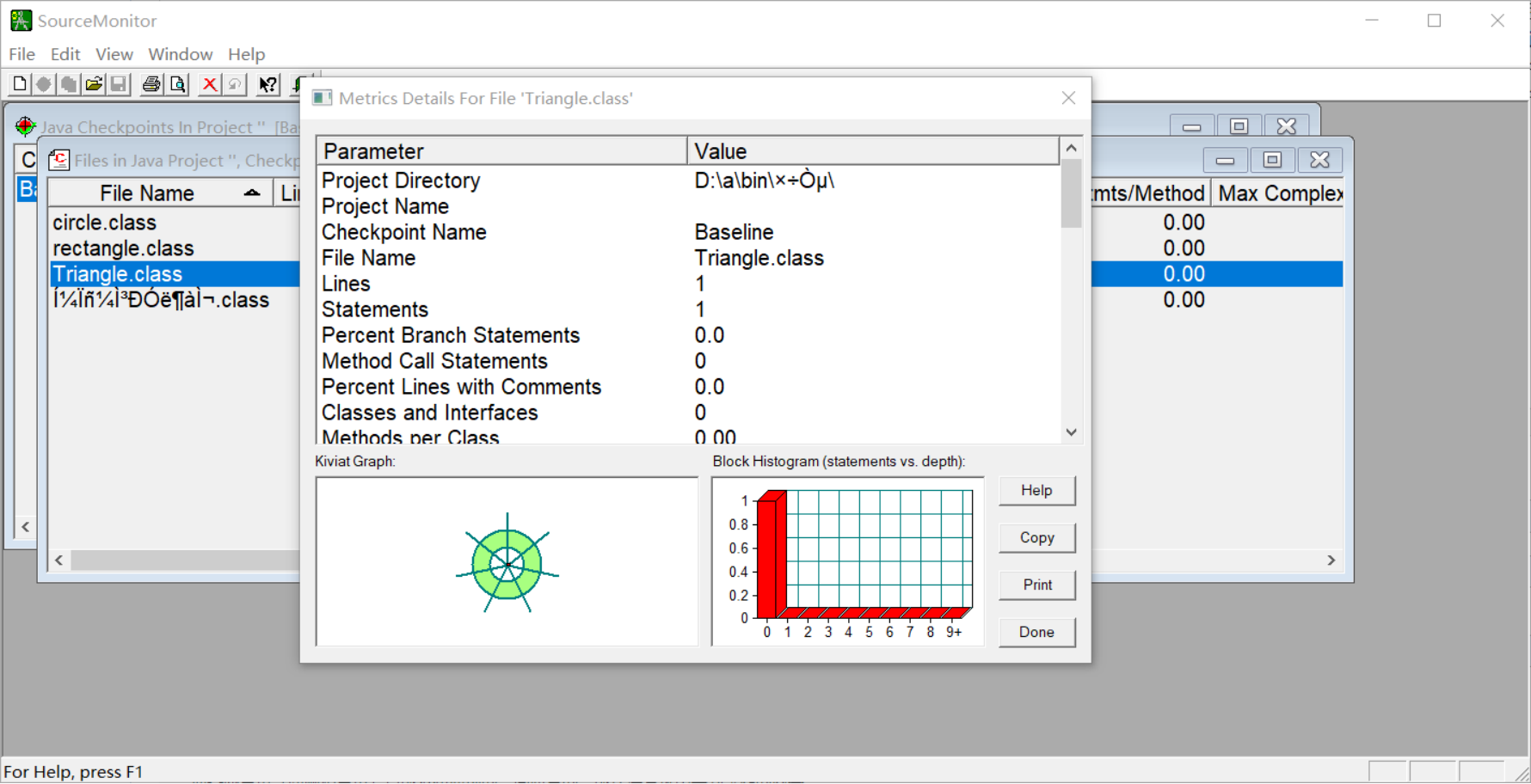Click the grayed single checkpoint toolbar icon
The image size is (1531, 784).
pyautogui.click(x=44, y=84)
